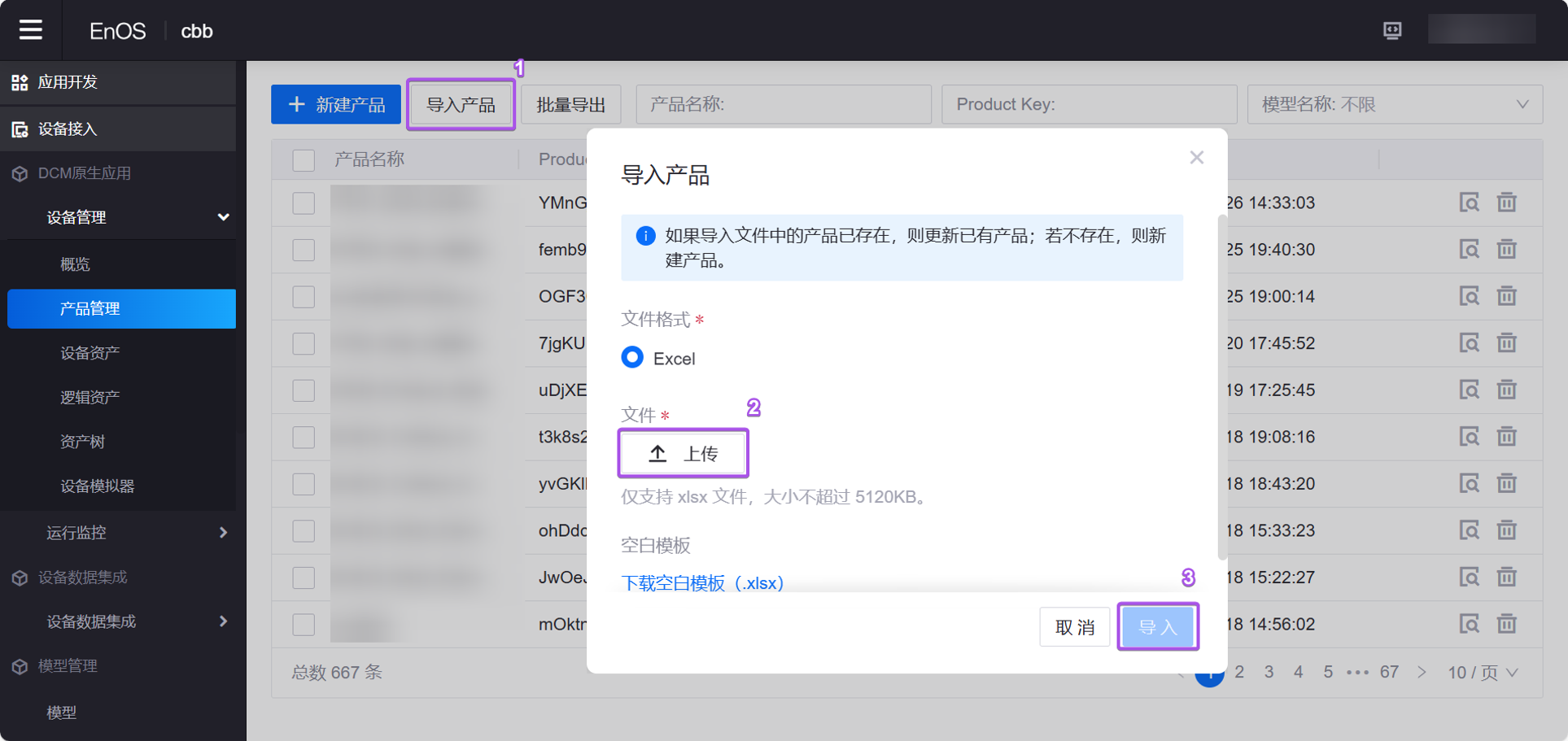Toggle the select-all checkbox in table header
The image size is (1568, 741).
click(304, 160)
